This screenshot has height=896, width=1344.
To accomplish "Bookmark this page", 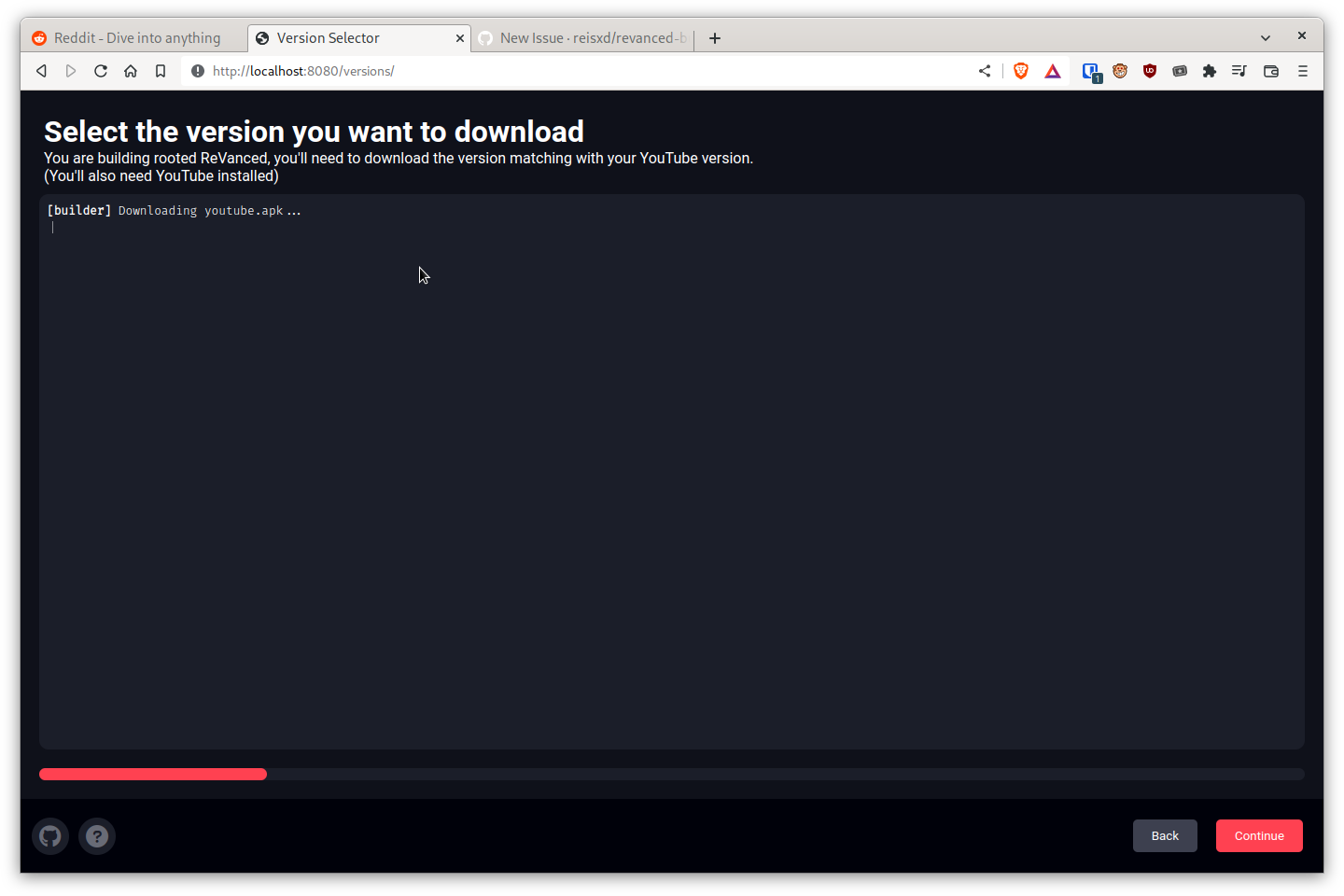I will point(161,71).
